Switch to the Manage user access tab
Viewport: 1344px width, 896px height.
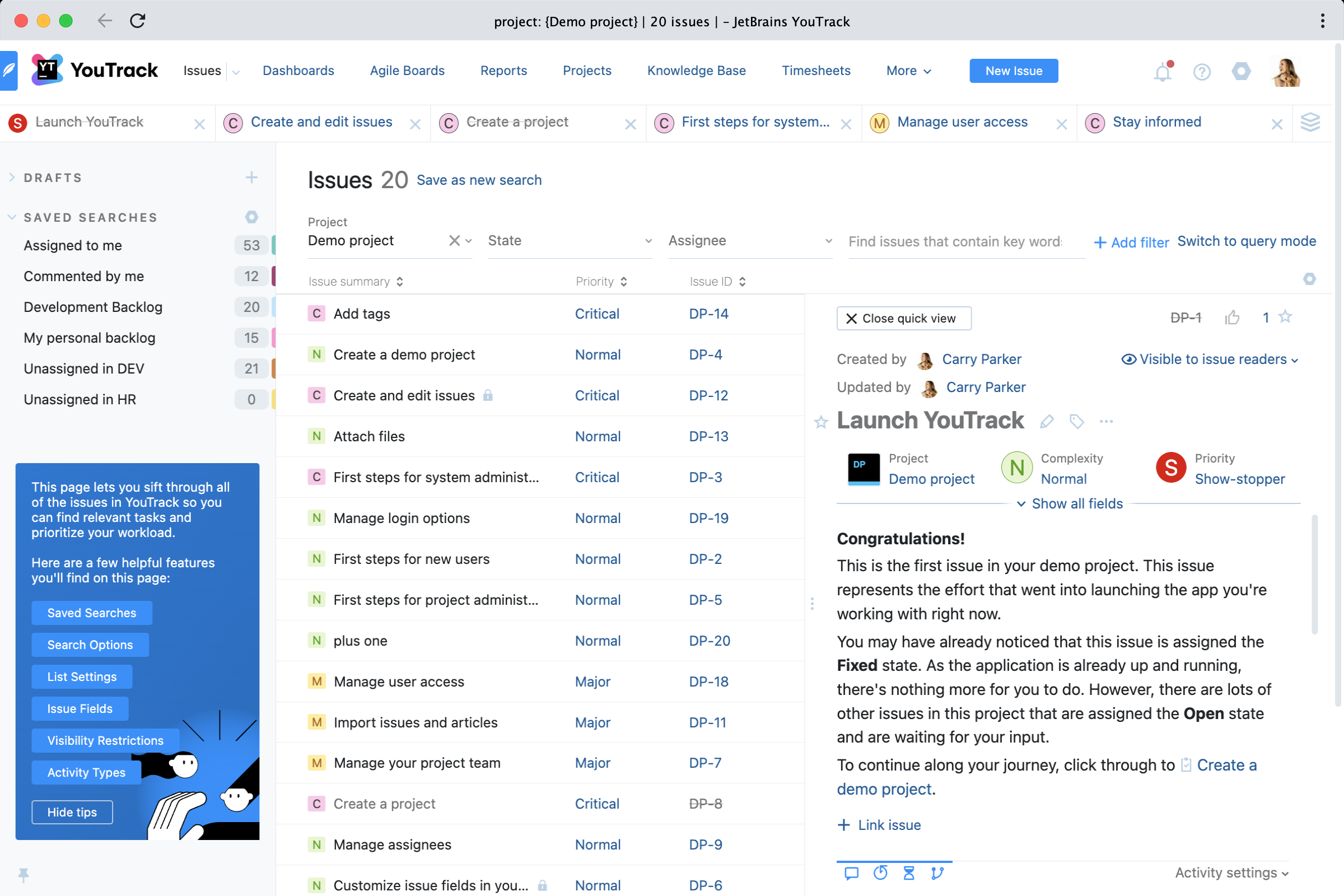962,122
